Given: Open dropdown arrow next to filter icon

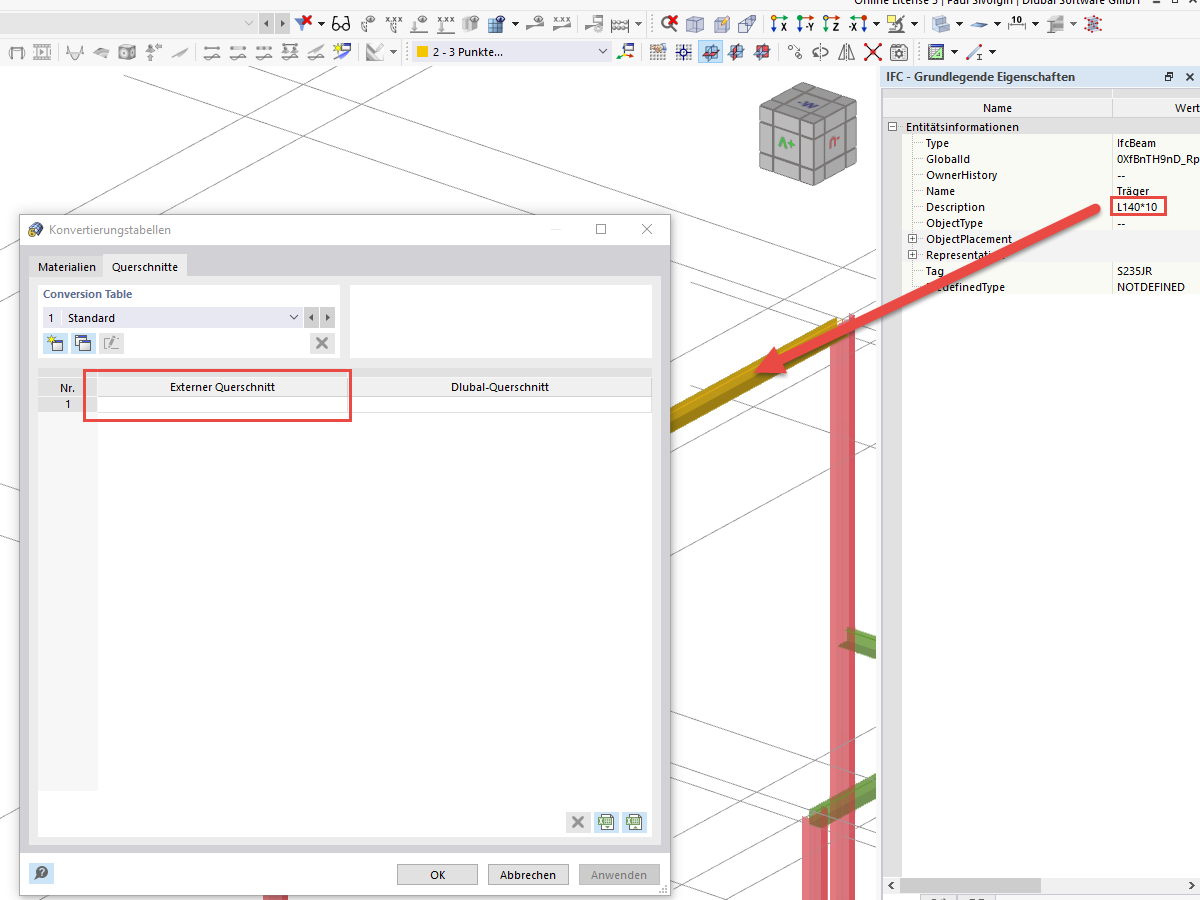Looking at the screenshot, I should [321, 23].
